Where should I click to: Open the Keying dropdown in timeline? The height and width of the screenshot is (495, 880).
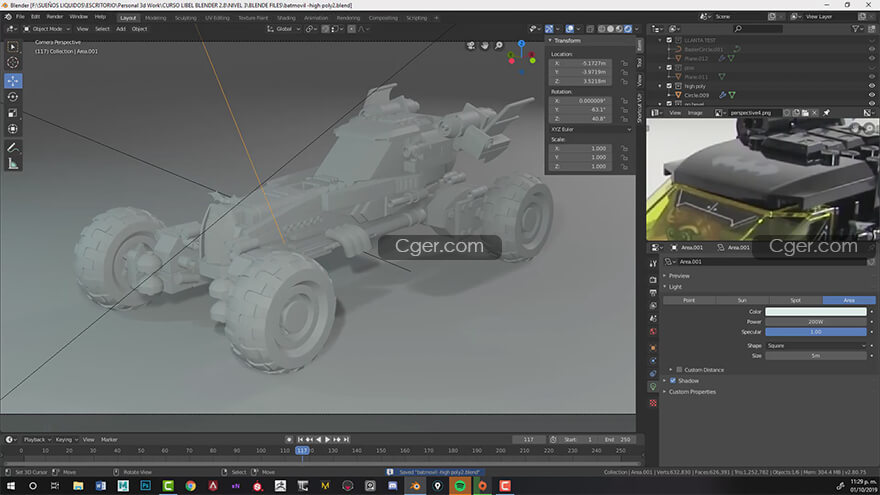(66, 439)
